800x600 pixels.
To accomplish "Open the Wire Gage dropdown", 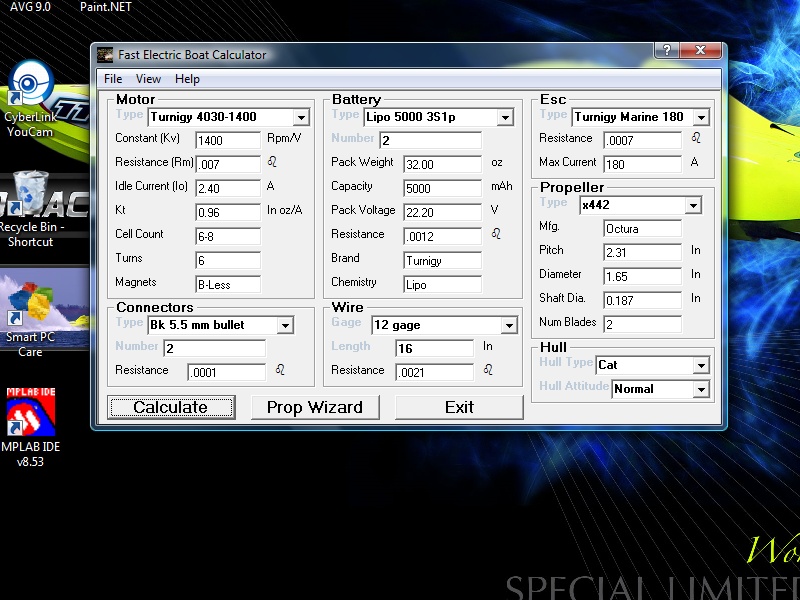I will tap(508, 326).
